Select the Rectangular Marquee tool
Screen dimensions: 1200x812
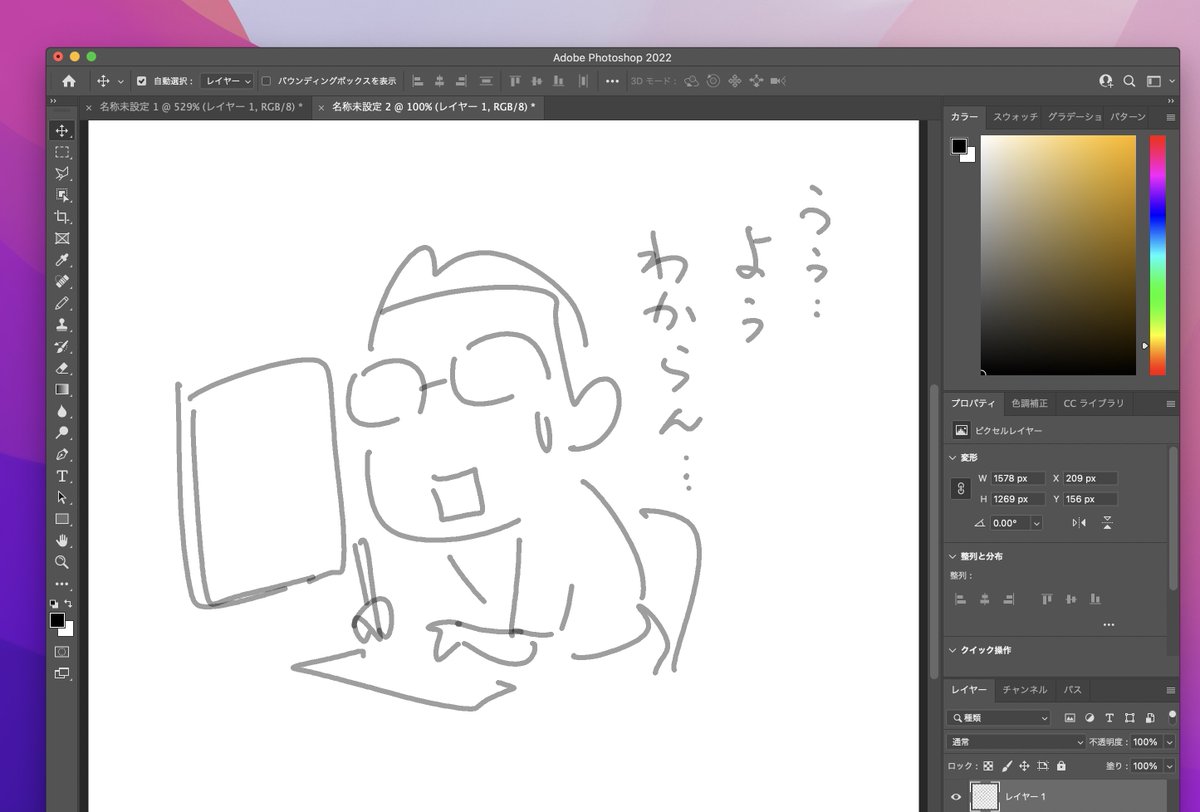click(62, 152)
